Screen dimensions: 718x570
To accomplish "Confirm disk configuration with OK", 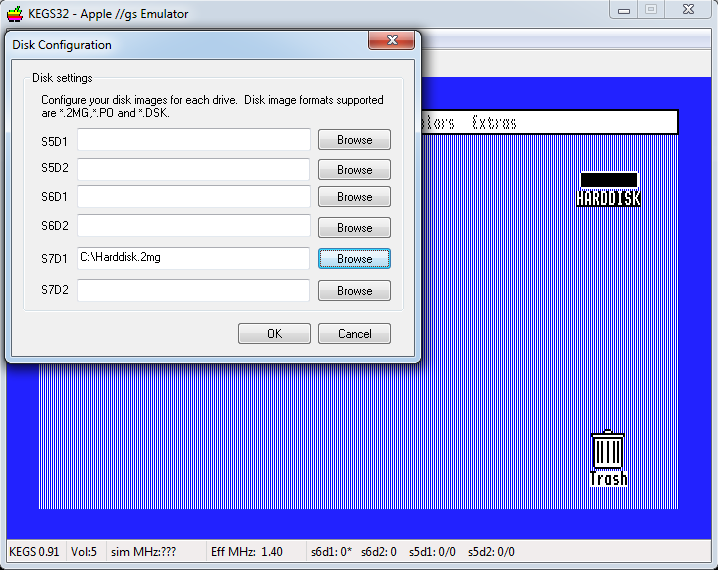I will 274,334.
